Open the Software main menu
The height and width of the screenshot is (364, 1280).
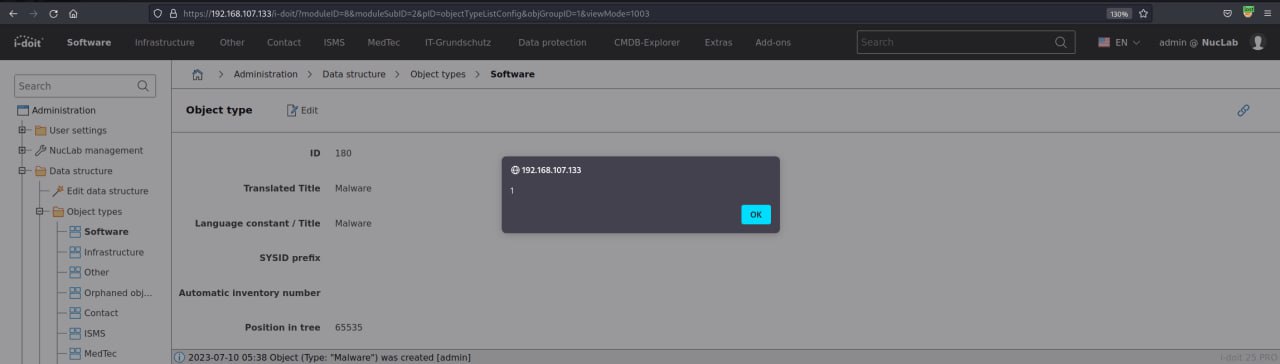coord(89,42)
